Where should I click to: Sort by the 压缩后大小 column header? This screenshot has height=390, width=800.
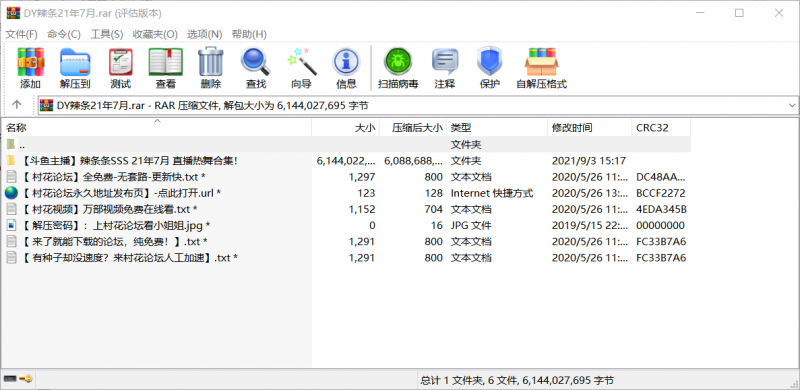point(413,128)
